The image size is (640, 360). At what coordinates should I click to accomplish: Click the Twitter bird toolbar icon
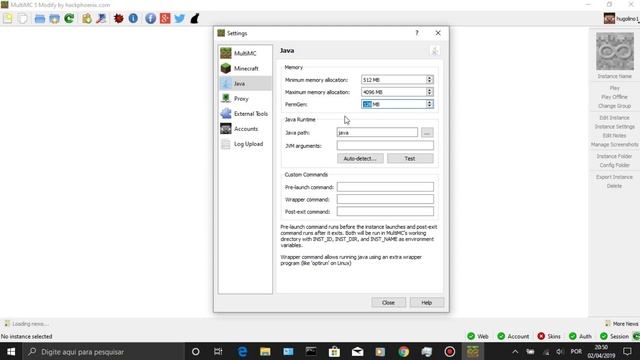point(180,18)
